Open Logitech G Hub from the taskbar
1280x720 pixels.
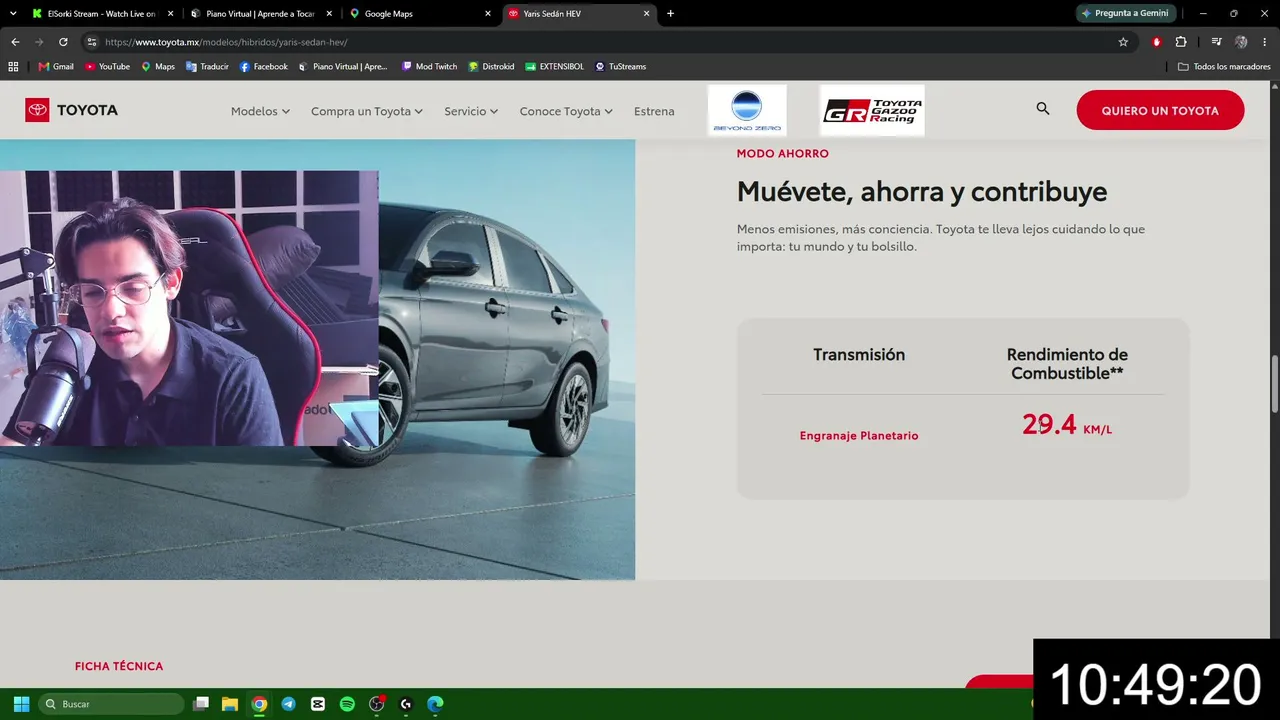pyautogui.click(x=406, y=704)
